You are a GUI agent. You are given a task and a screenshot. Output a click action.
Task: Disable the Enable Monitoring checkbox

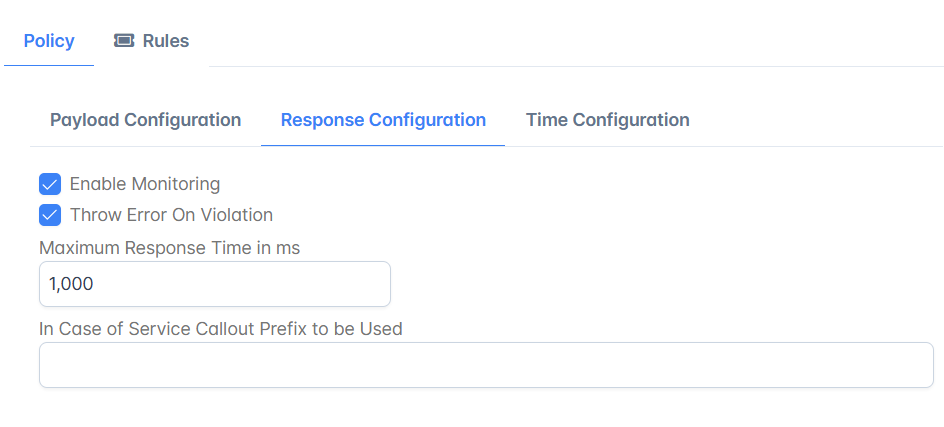[50, 184]
